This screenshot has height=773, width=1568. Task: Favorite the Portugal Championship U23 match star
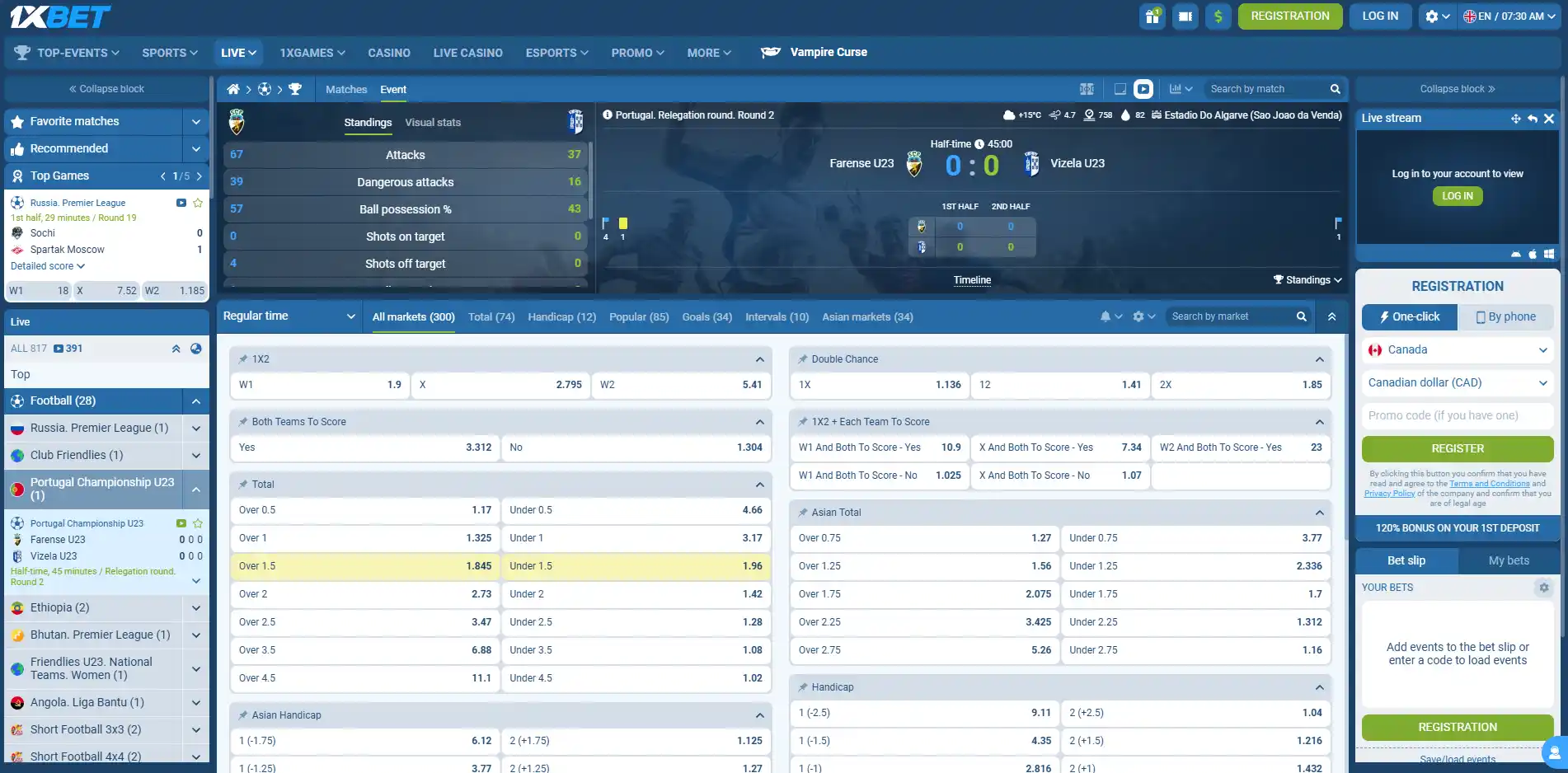click(198, 523)
